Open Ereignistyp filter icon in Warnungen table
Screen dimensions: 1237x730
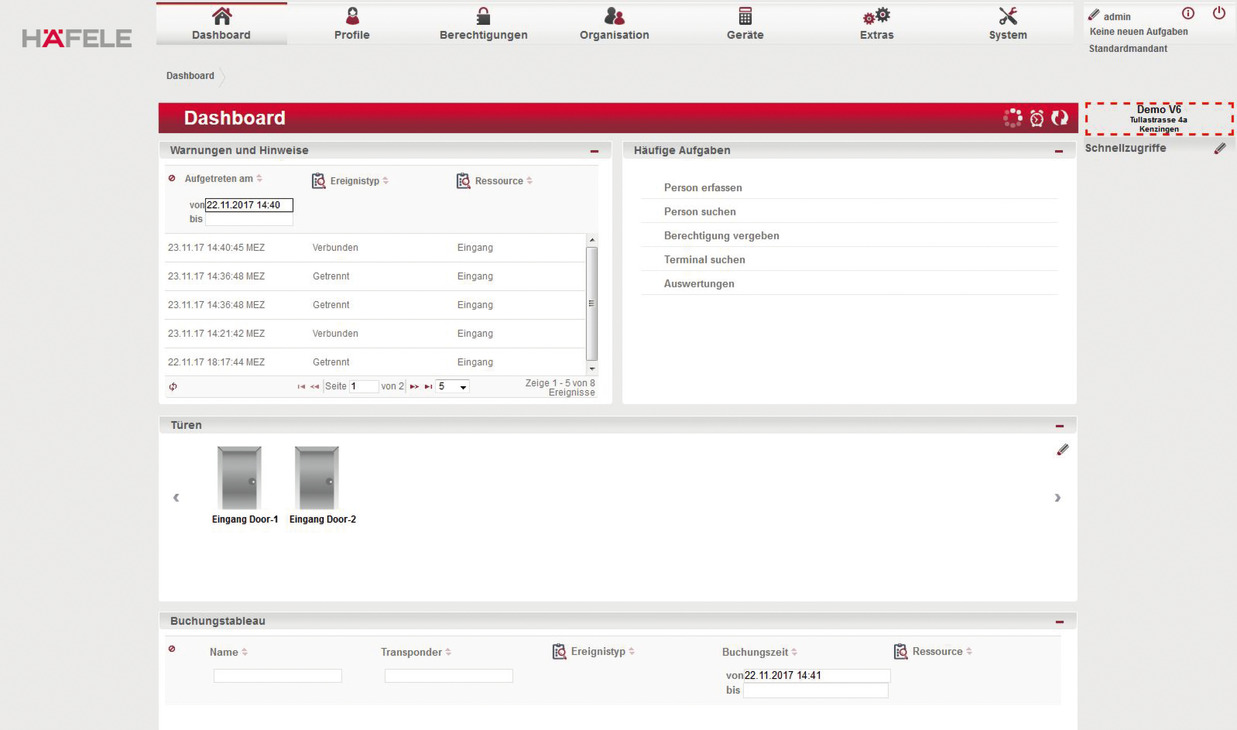(319, 181)
